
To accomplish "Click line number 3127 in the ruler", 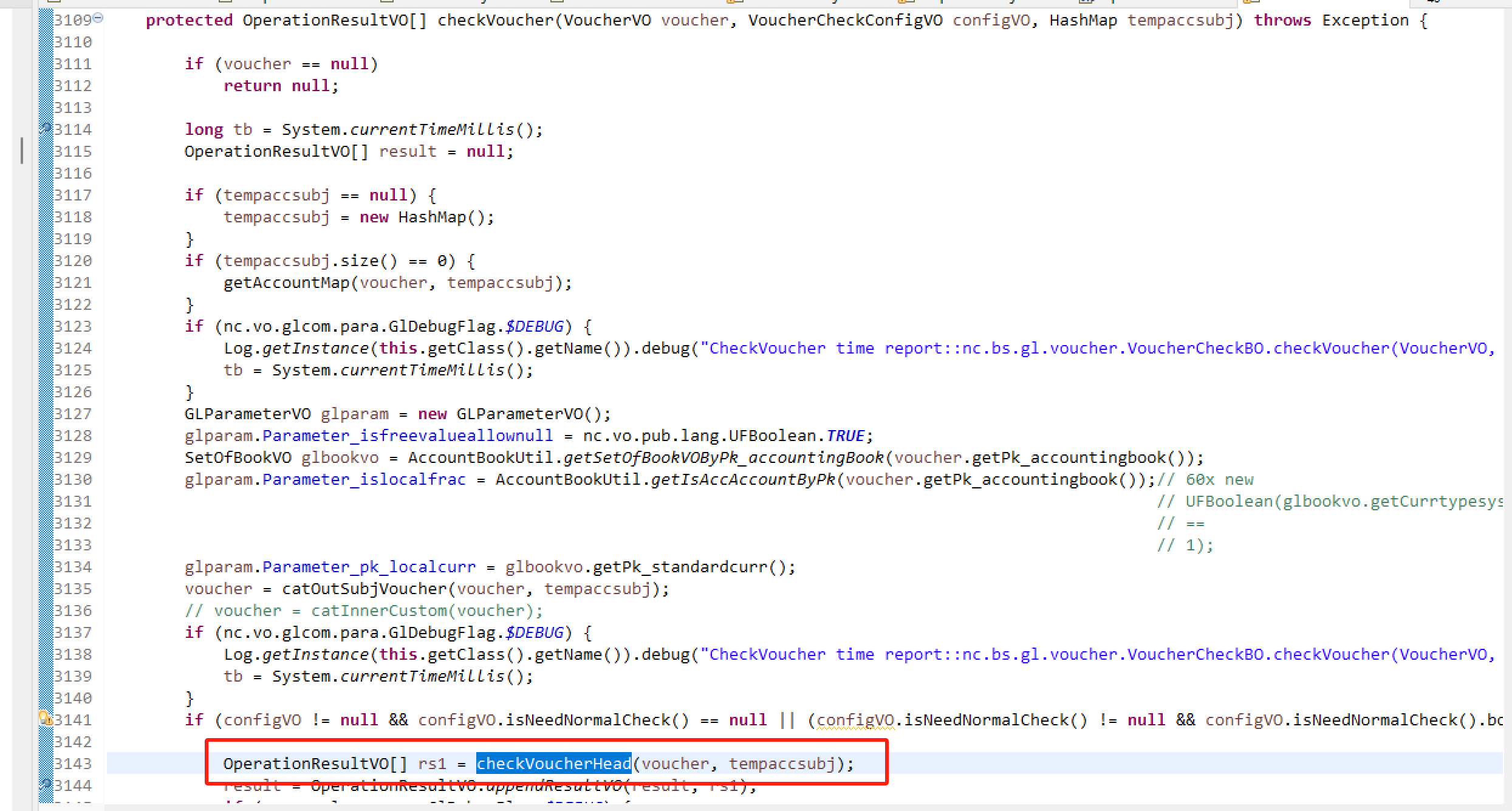I will click(x=73, y=414).
